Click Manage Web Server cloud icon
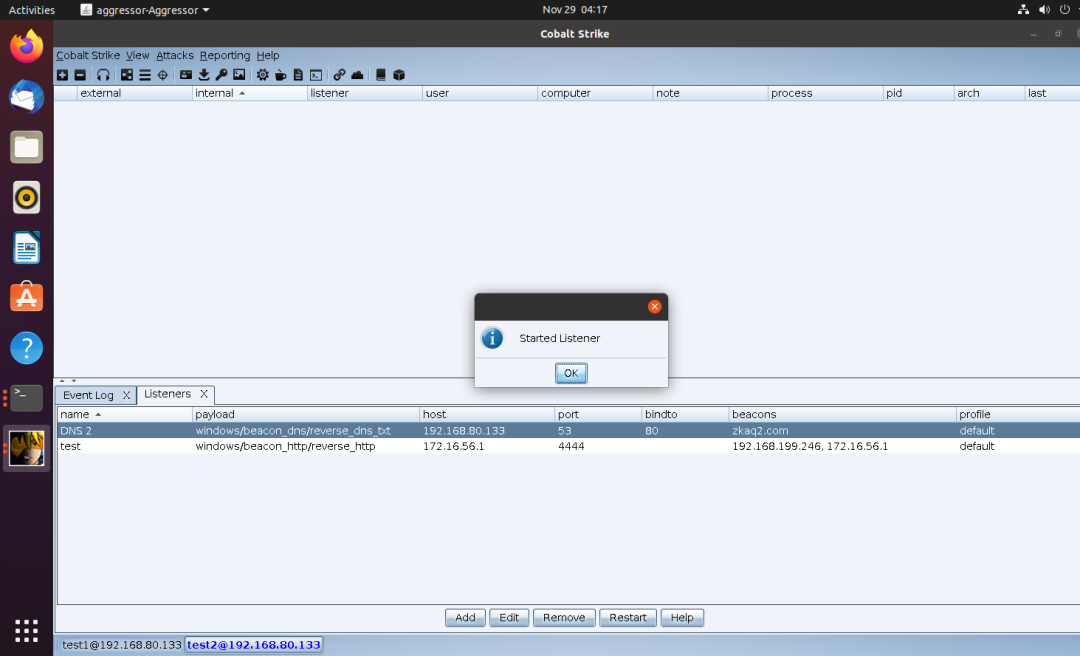Viewport: 1080px width, 656px height. [x=357, y=75]
